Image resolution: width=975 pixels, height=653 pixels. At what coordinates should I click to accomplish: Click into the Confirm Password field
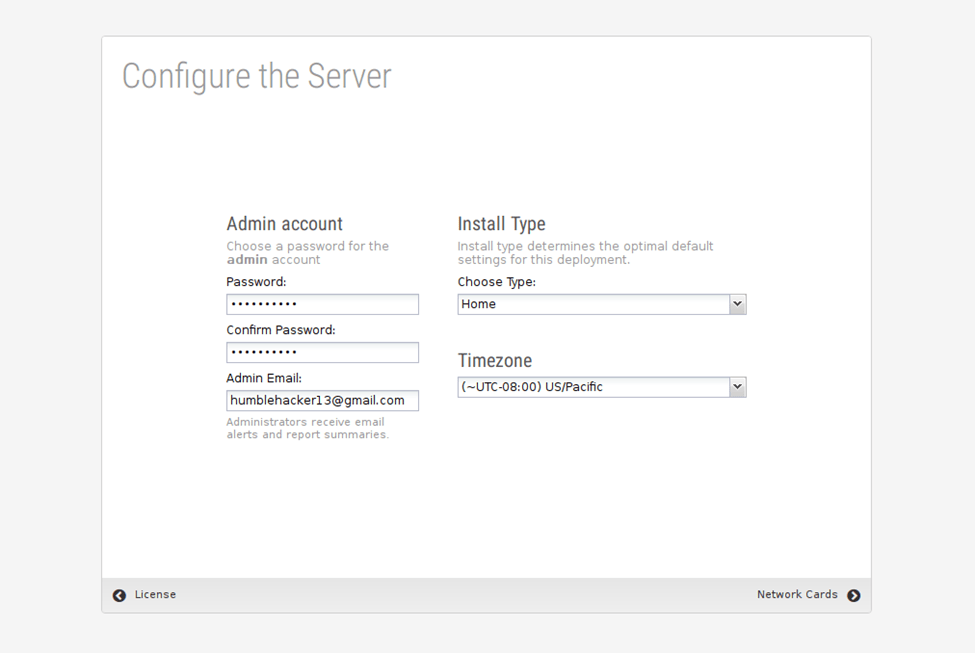pyautogui.click(x=322, y=352)
